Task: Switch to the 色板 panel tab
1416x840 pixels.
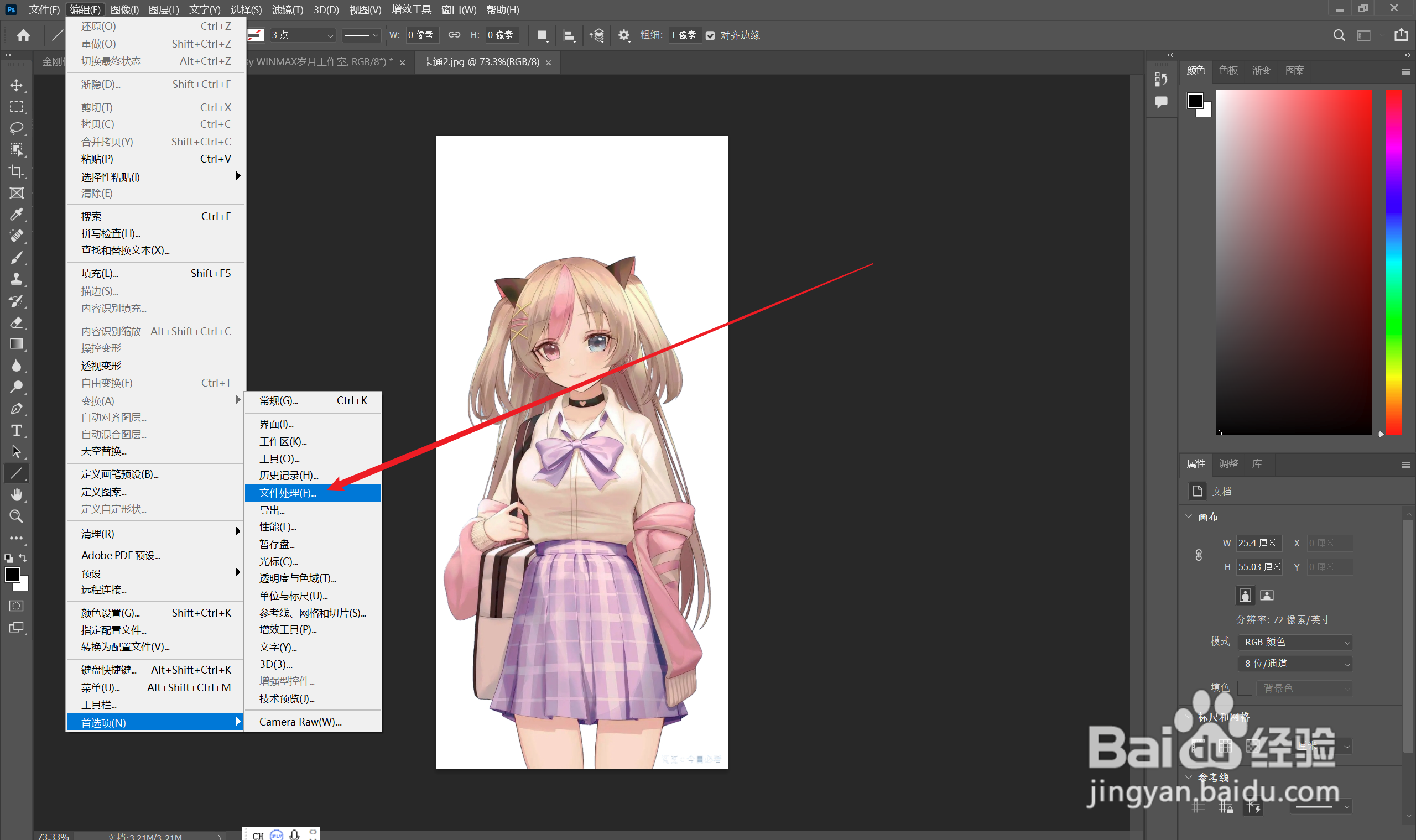Action: click(x=1228, y=70)
